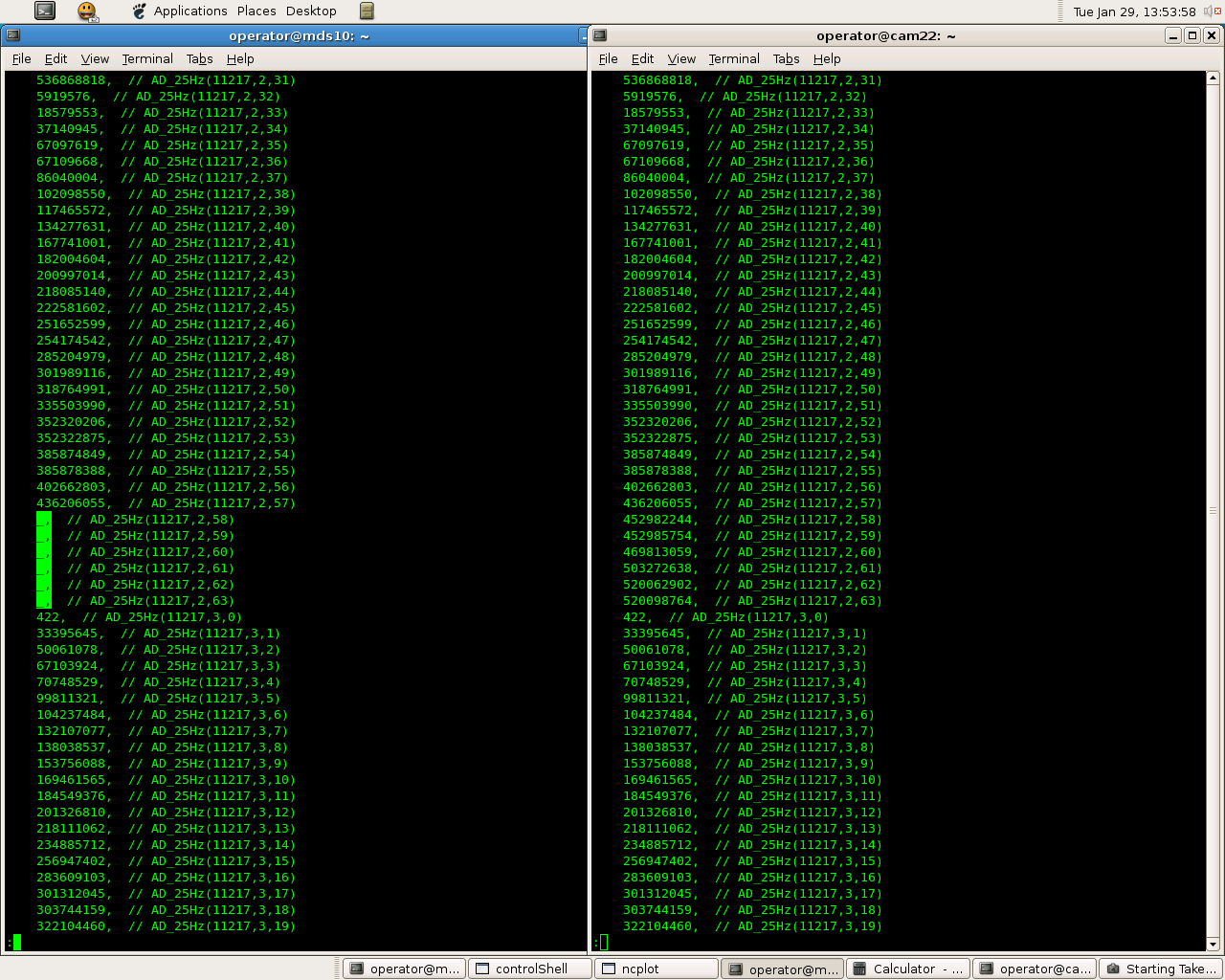Open the Applications menu
Screen dimensions: 1225x980
click(190, 11)
